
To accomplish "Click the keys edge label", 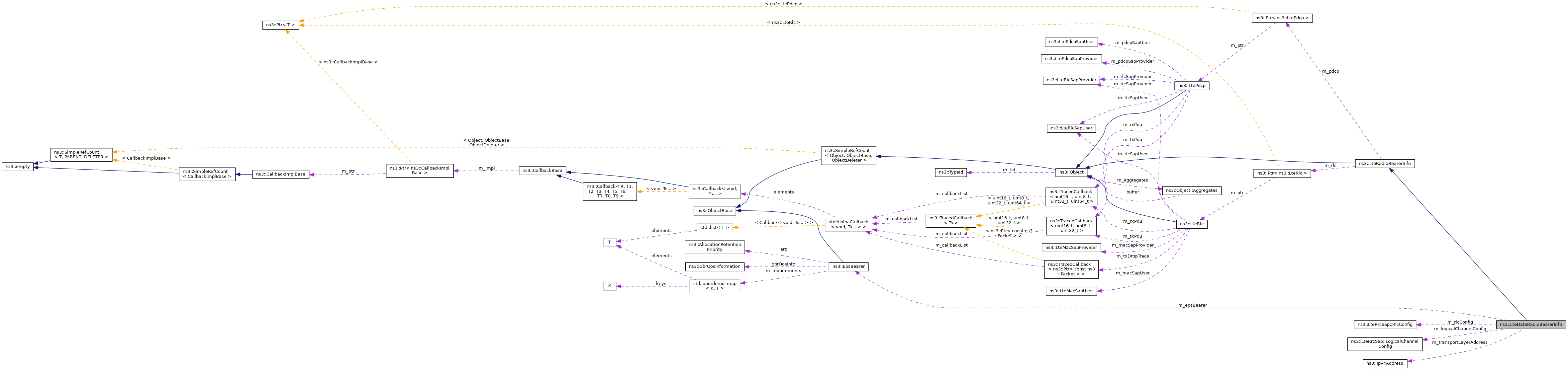I will [x=660, y=284].
